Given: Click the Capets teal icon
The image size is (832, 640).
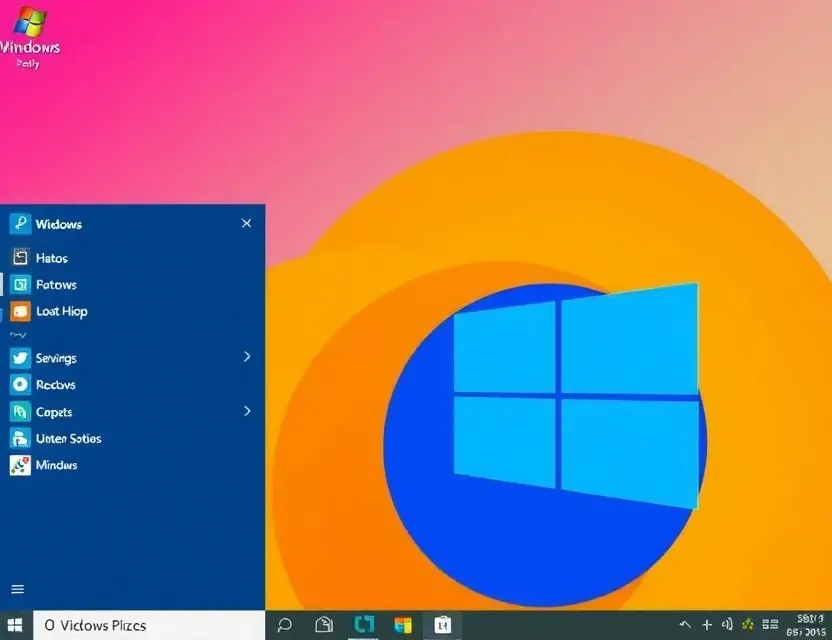Looking at the screenshot, I should click(x=20, y=411).
